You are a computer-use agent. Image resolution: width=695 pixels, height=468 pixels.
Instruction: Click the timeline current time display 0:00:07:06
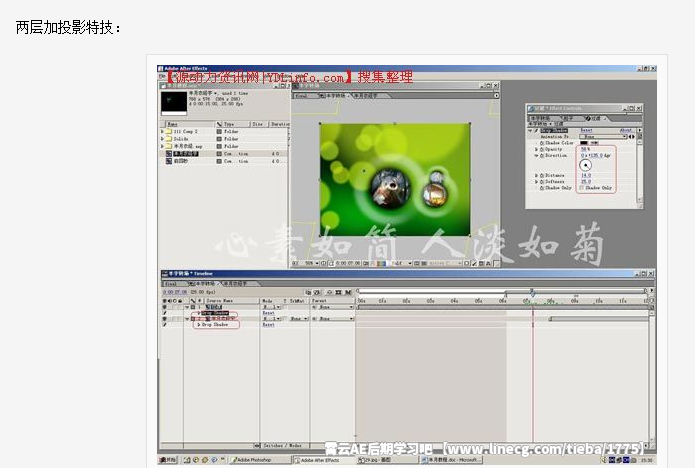click(x=175, y=292)
